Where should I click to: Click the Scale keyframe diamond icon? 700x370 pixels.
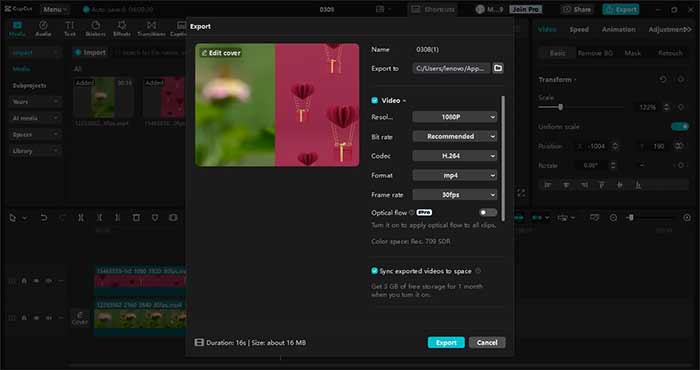coord(680,107)
